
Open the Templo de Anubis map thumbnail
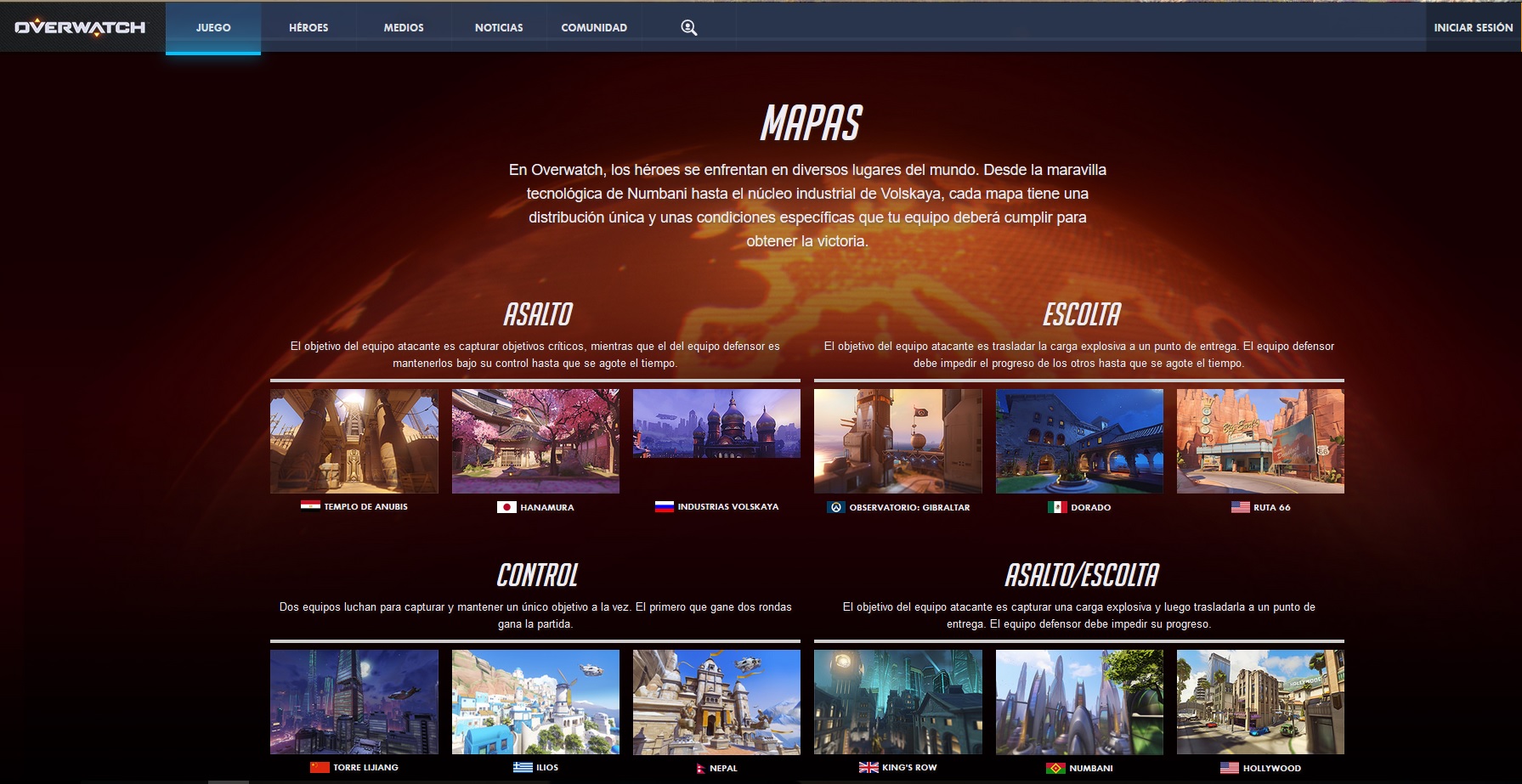(x=354, y=441)
